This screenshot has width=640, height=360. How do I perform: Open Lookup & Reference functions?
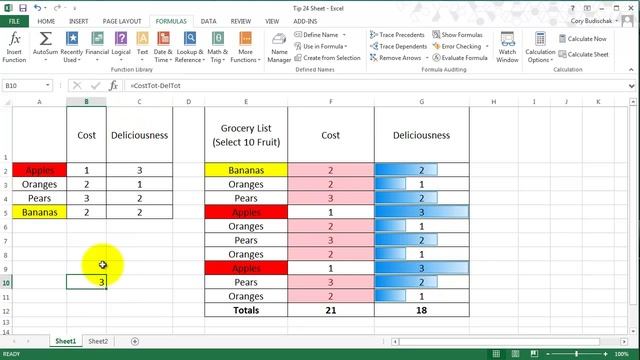[x=190, y=47]
